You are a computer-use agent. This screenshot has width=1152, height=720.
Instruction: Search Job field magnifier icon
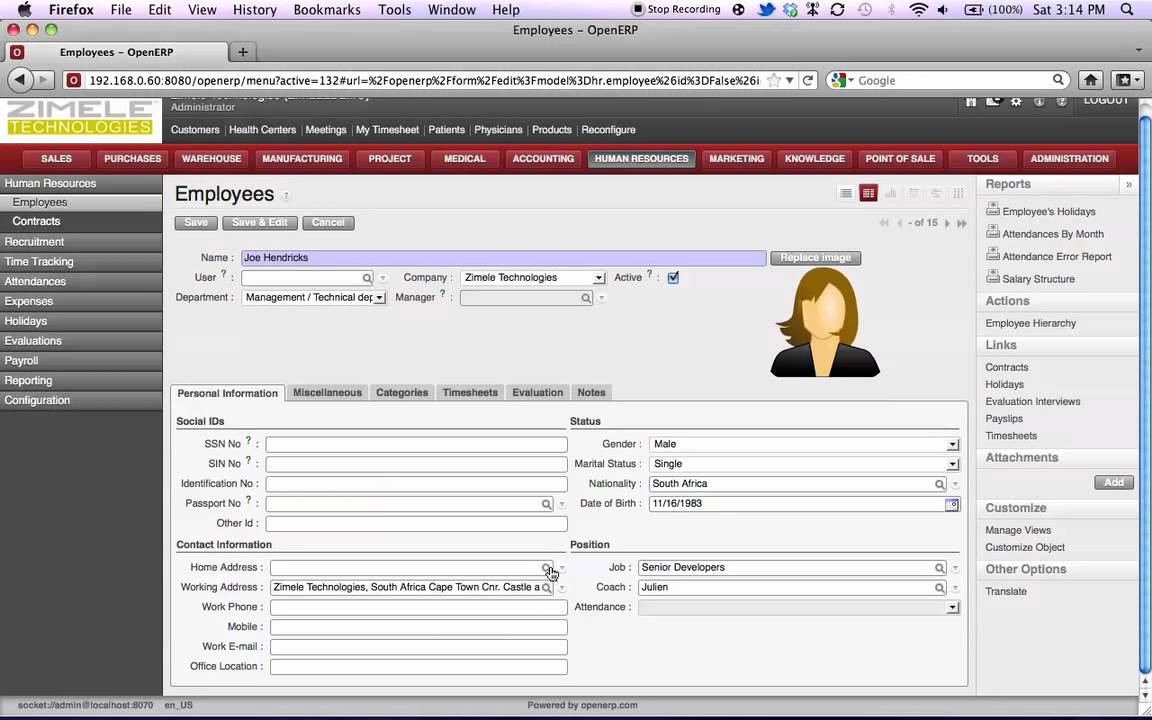point(940,568)
